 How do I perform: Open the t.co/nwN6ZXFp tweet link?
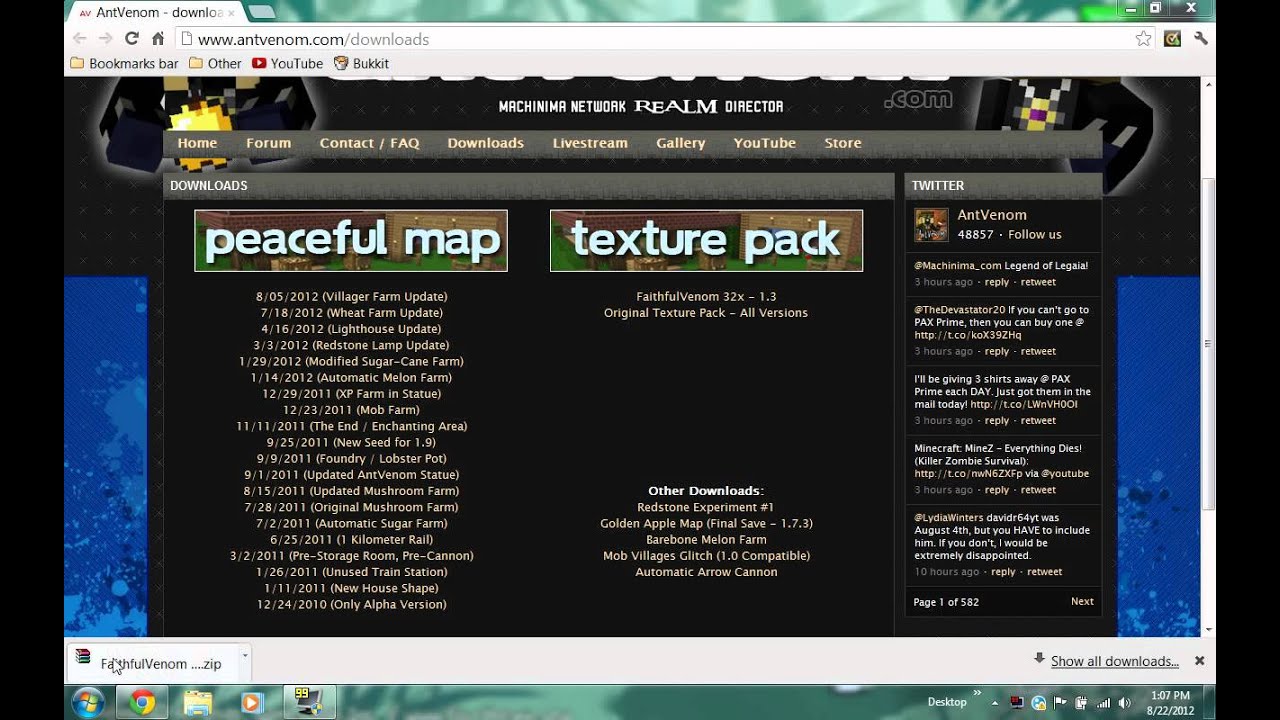(x=968, y=474)
